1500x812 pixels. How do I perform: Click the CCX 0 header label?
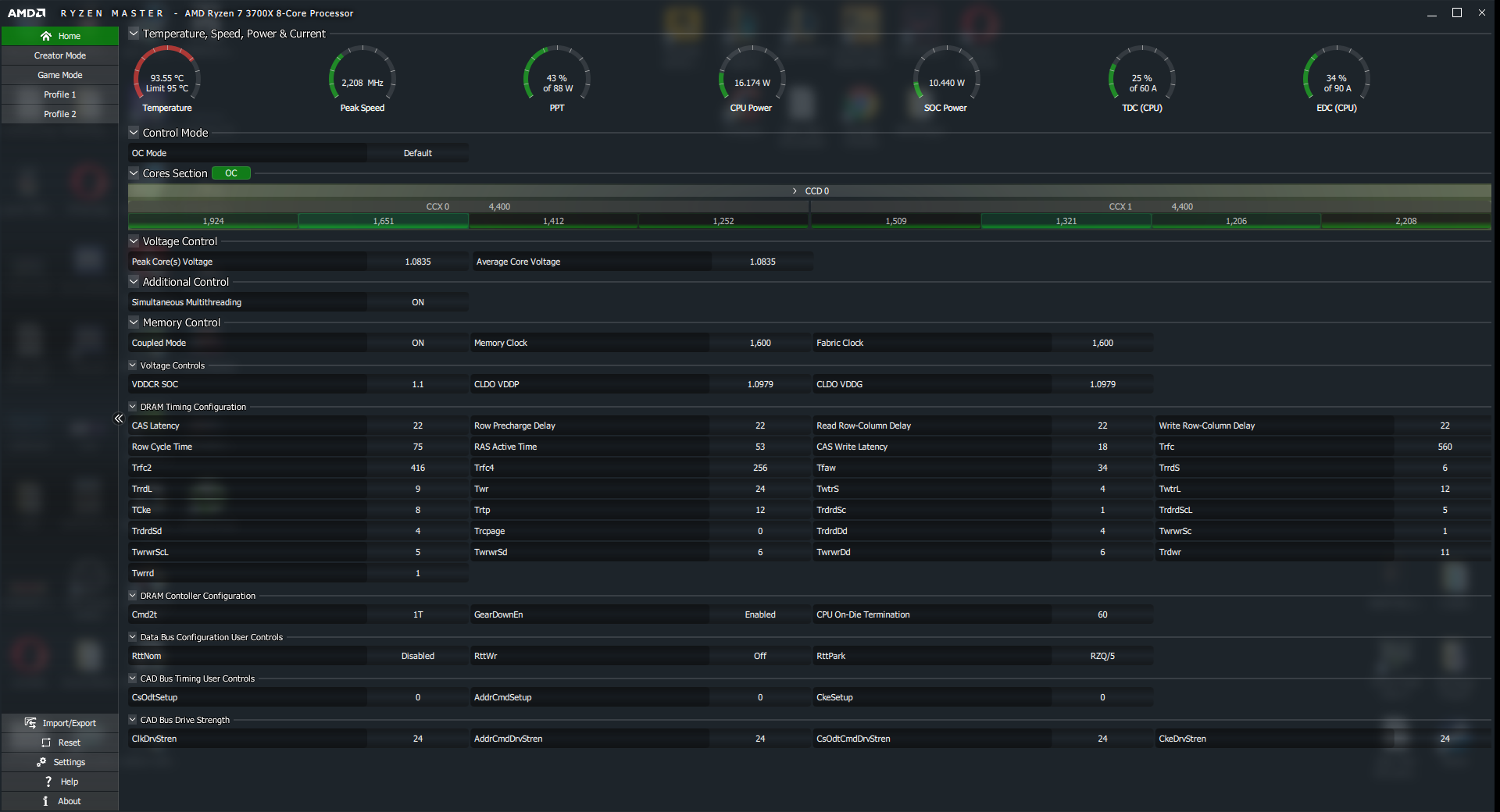(x=437, y=207)
